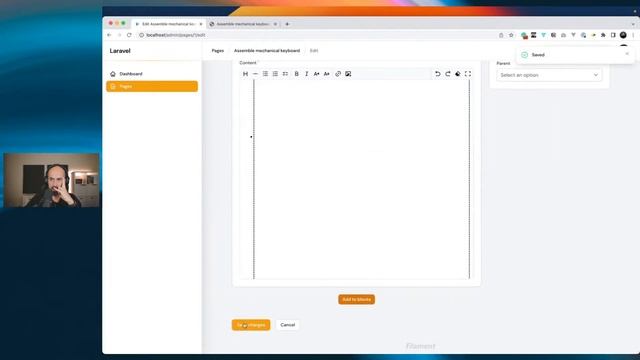Viewport: 640px width, 360px height.
Task: Undo last edit in content editor
Action: pos(438,74)
